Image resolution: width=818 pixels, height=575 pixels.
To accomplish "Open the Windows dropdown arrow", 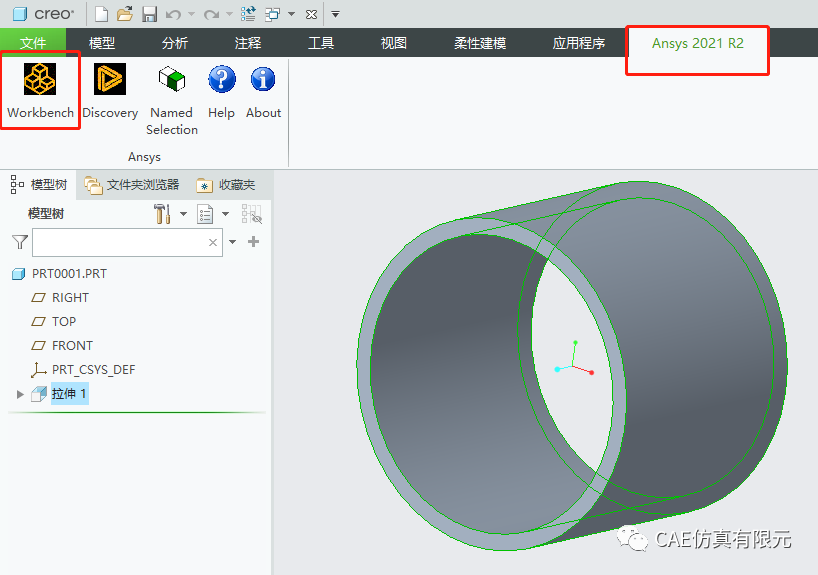I will pyautogui.click(x=292, y=15).
